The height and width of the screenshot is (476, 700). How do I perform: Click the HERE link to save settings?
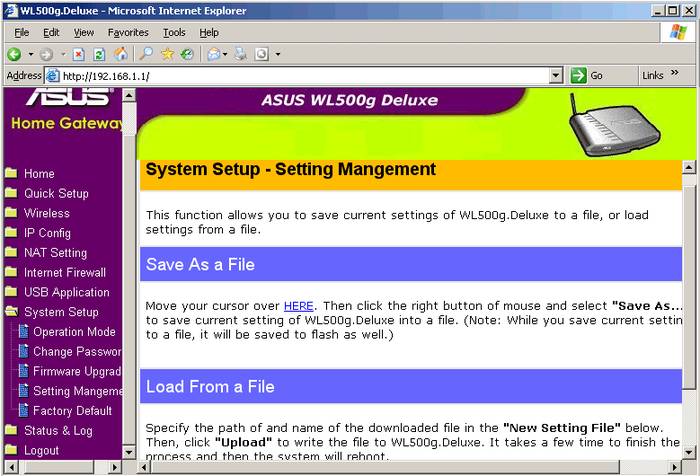click(x=298, y=305)
